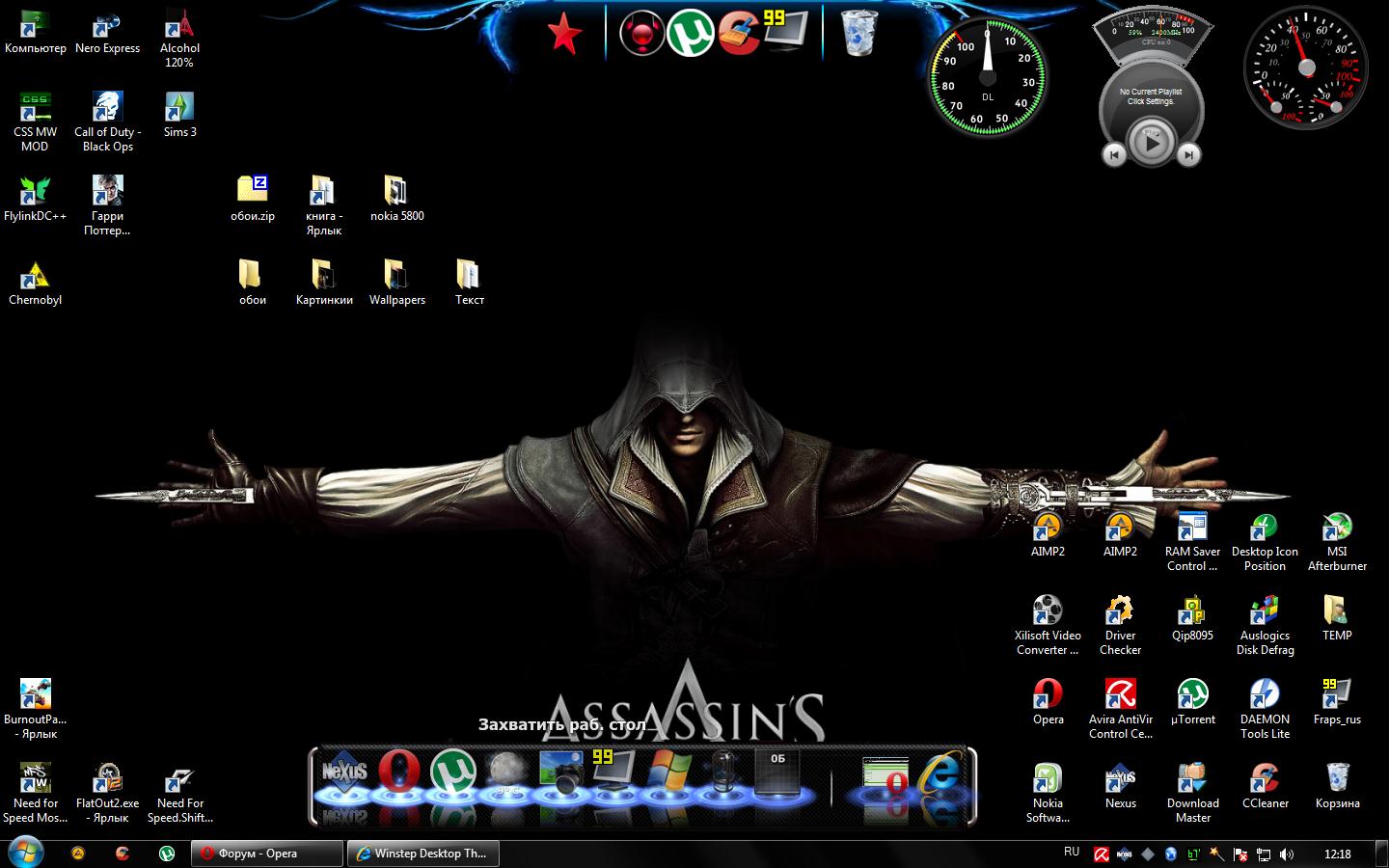Image resolution: width=1389 pixels, height=868 pixels.
Task: Click the moon weather icon in the dock
Action: [507, 774]
